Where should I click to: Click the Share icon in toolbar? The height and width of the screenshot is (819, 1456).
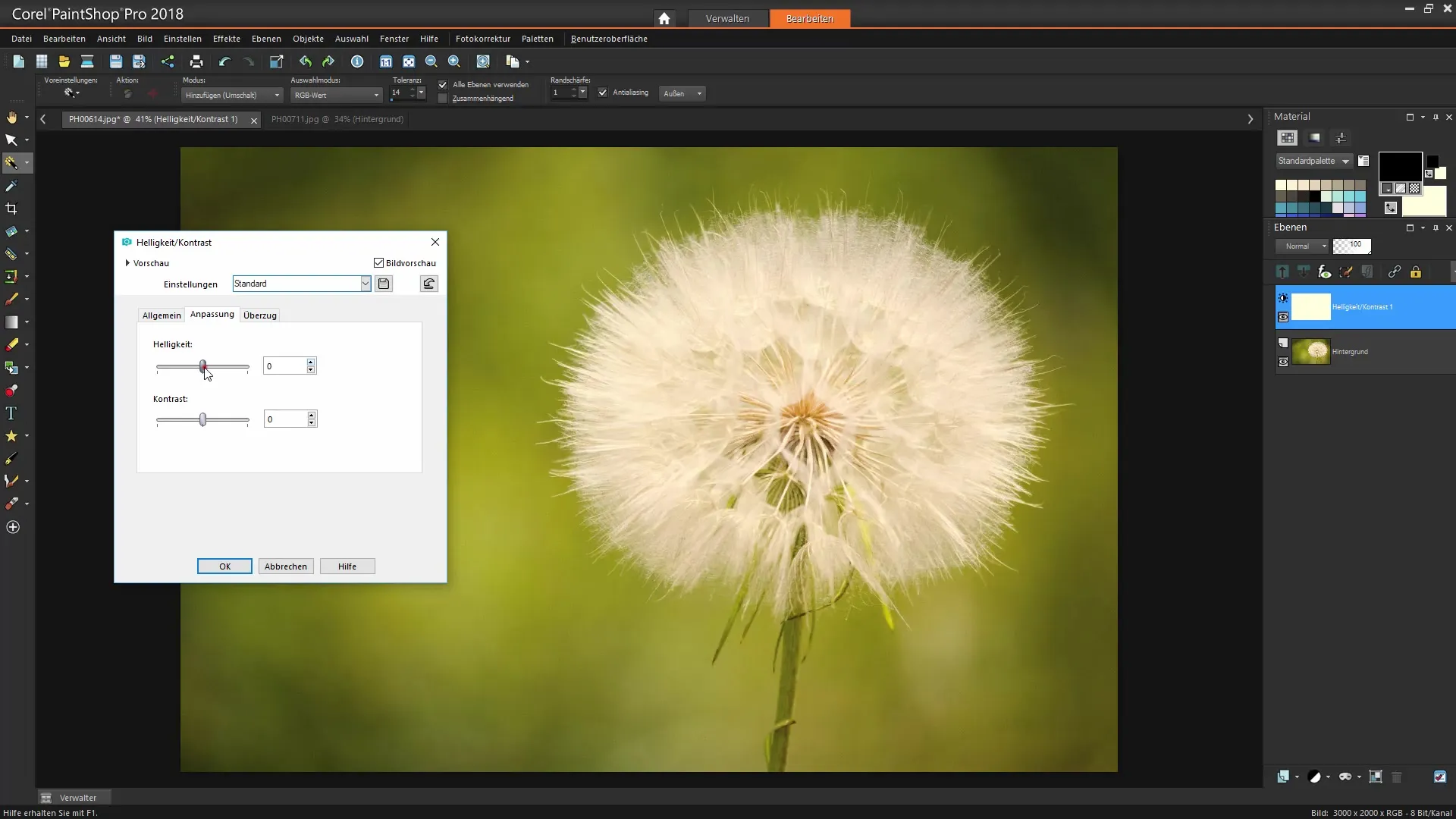tap(168, 61)
